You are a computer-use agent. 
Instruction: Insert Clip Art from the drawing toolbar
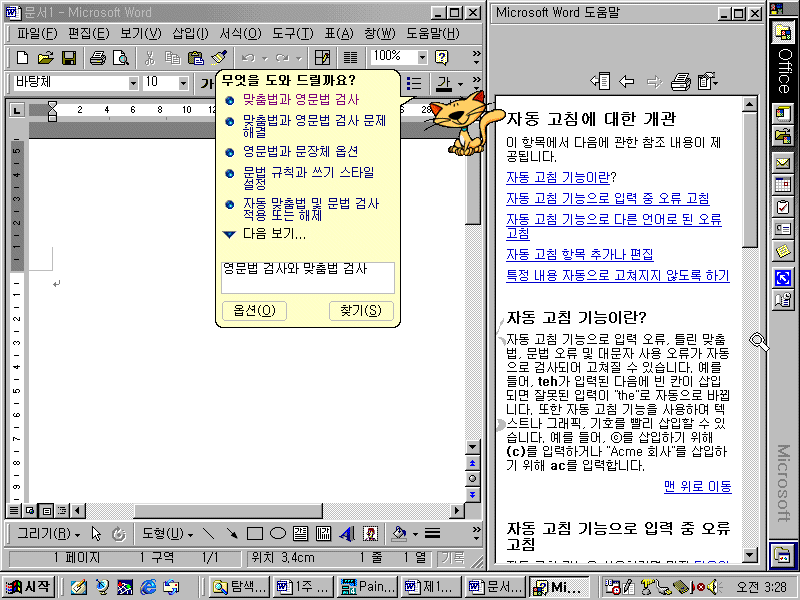click(370, 534)
